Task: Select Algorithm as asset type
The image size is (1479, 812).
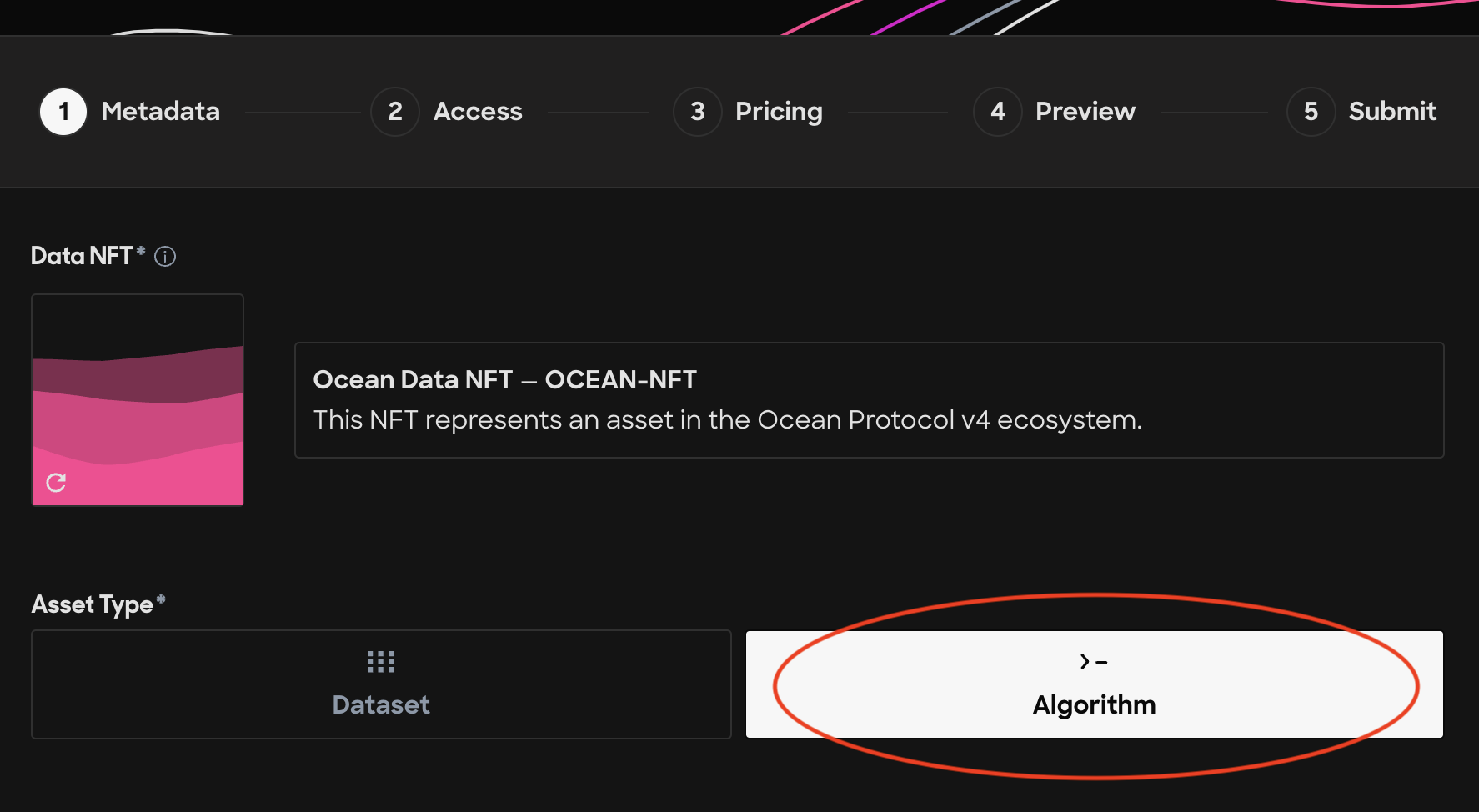Action: tap(1095, 684)
